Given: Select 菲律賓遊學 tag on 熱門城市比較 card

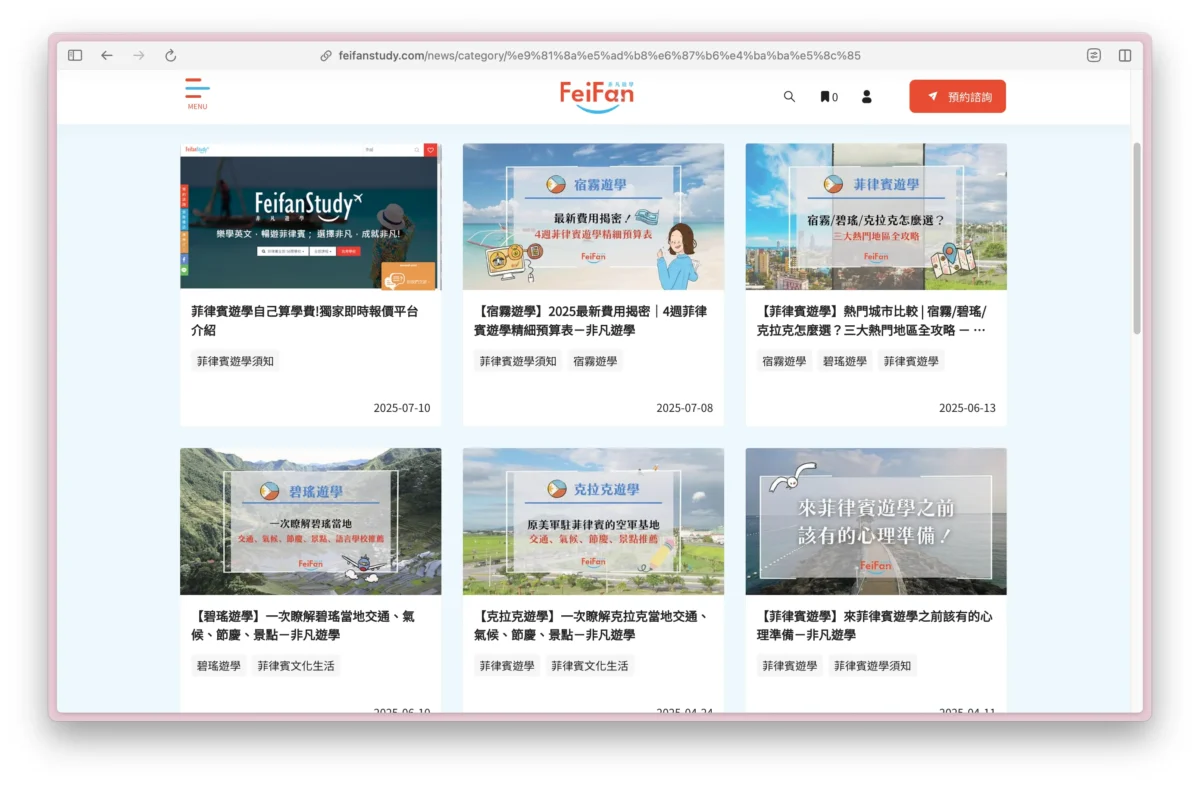Looking at the screenshot, I should pyautogui.click(x=911, y=361).
